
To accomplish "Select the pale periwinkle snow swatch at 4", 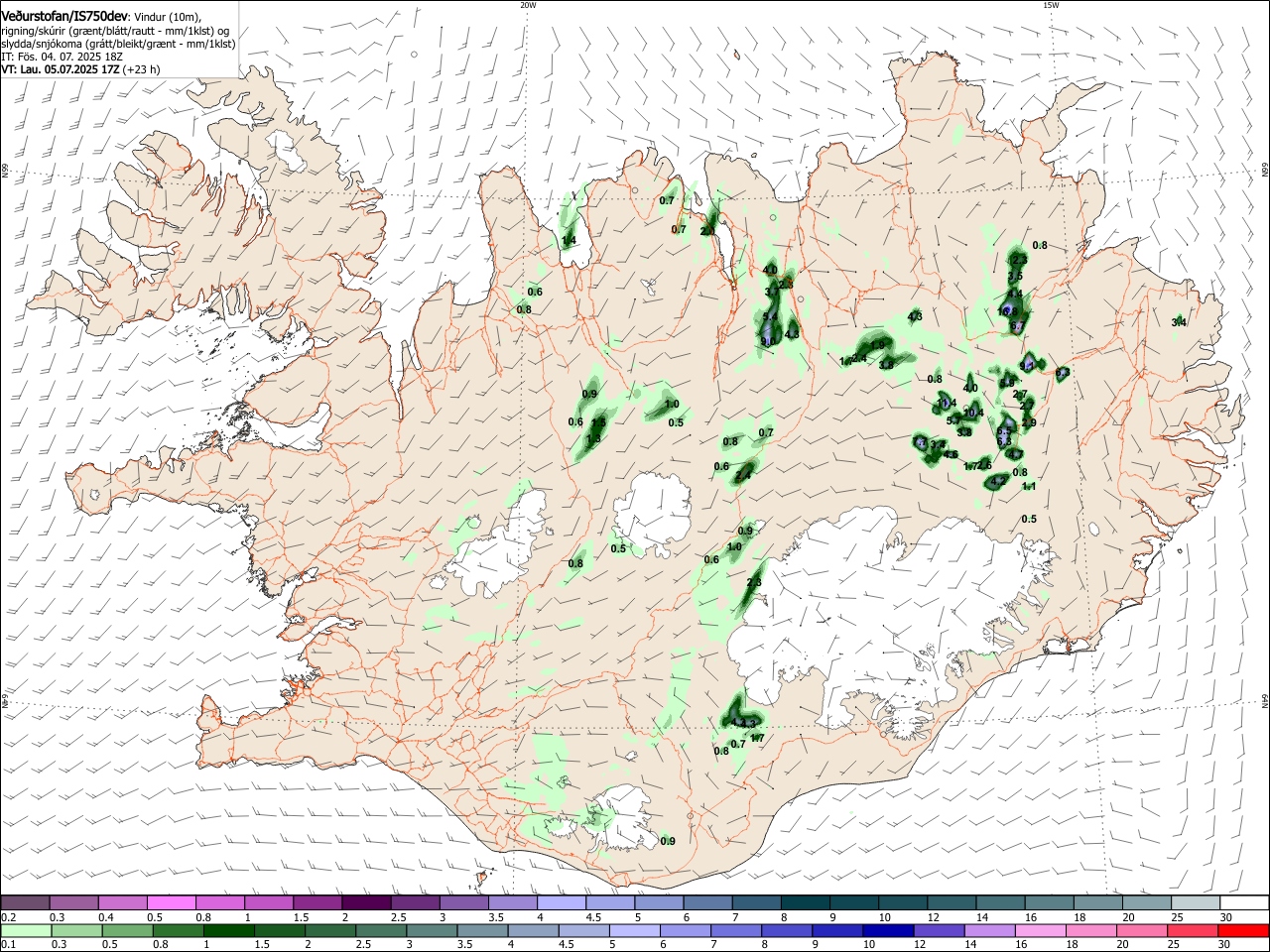I will 562,903.
